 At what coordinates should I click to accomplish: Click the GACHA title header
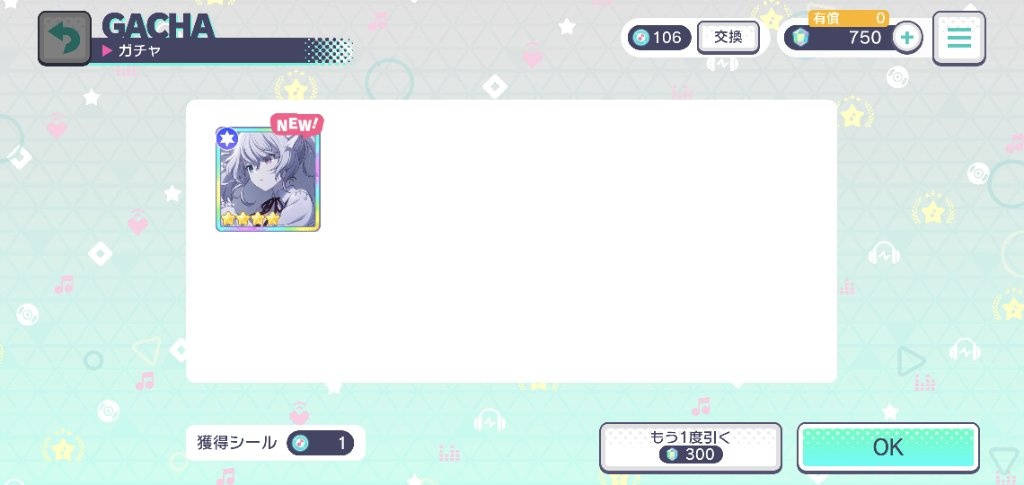point(159,26)
